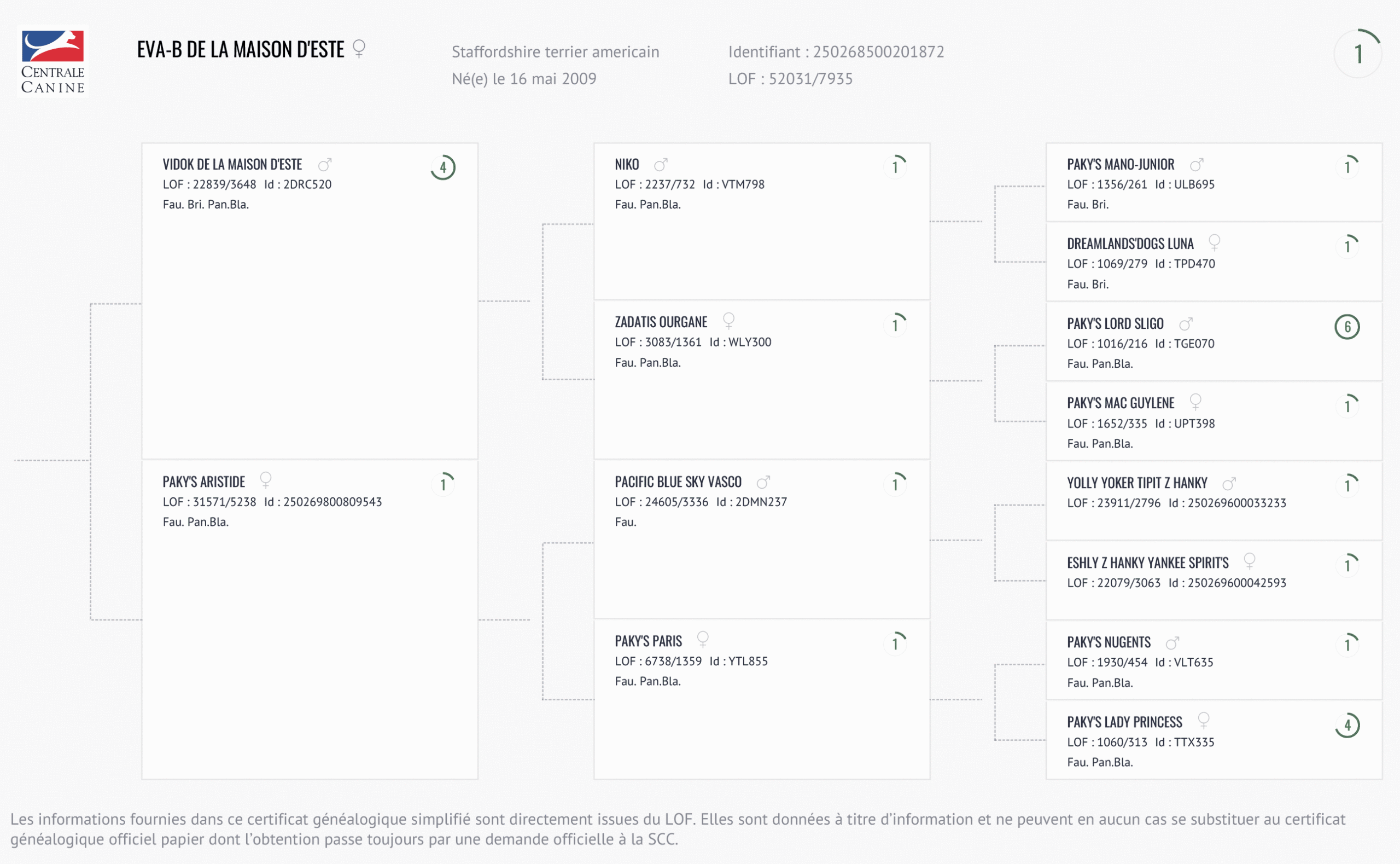Click the male symbol next to PACIFIC BLUE SKY VASCO
Viewport: 1400px width, 864px height.
763,482
